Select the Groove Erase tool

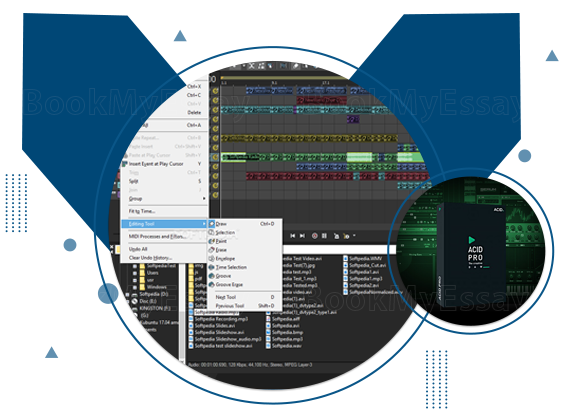[229, 285]
